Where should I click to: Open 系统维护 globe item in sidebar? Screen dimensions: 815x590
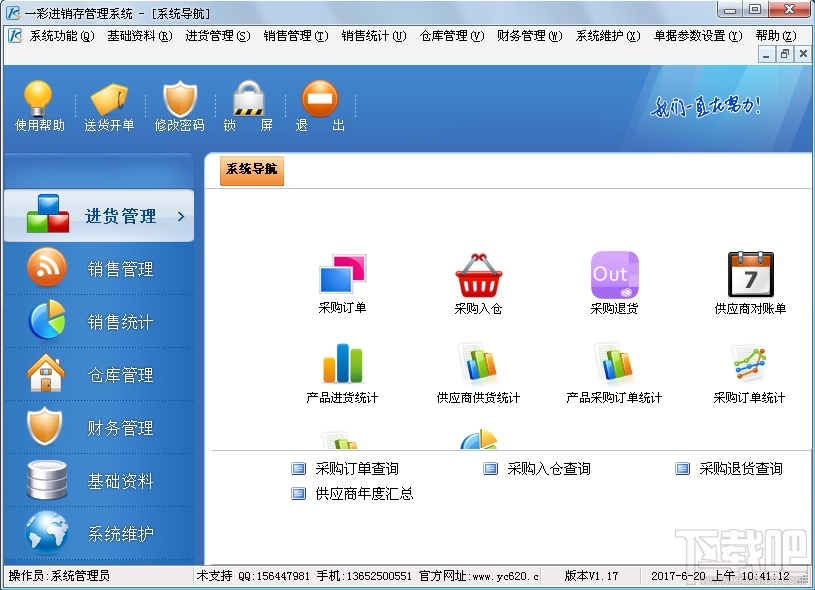point(99,534)
